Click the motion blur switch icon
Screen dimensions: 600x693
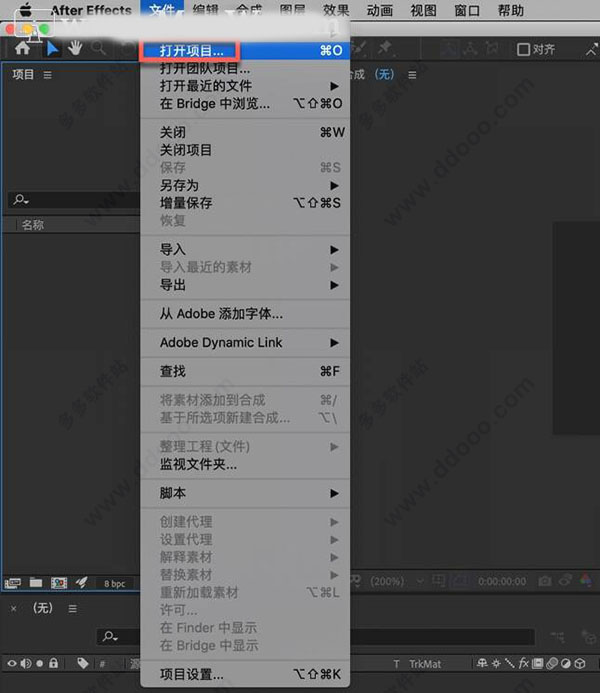[x=552, y=663]
